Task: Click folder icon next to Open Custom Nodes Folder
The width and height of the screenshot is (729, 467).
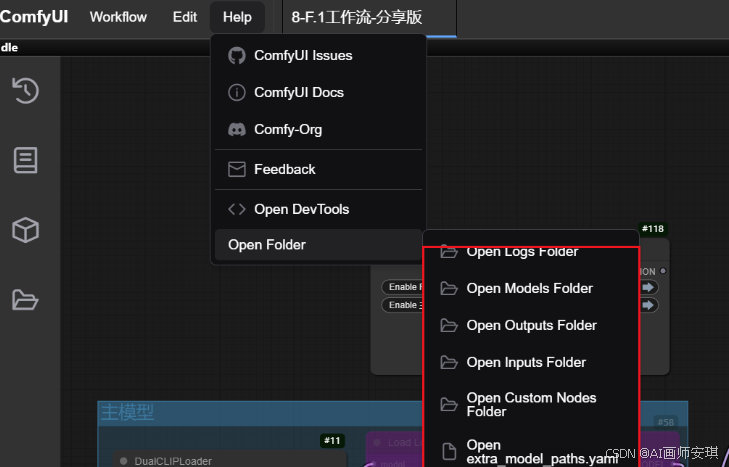Action: pos(449,405)
